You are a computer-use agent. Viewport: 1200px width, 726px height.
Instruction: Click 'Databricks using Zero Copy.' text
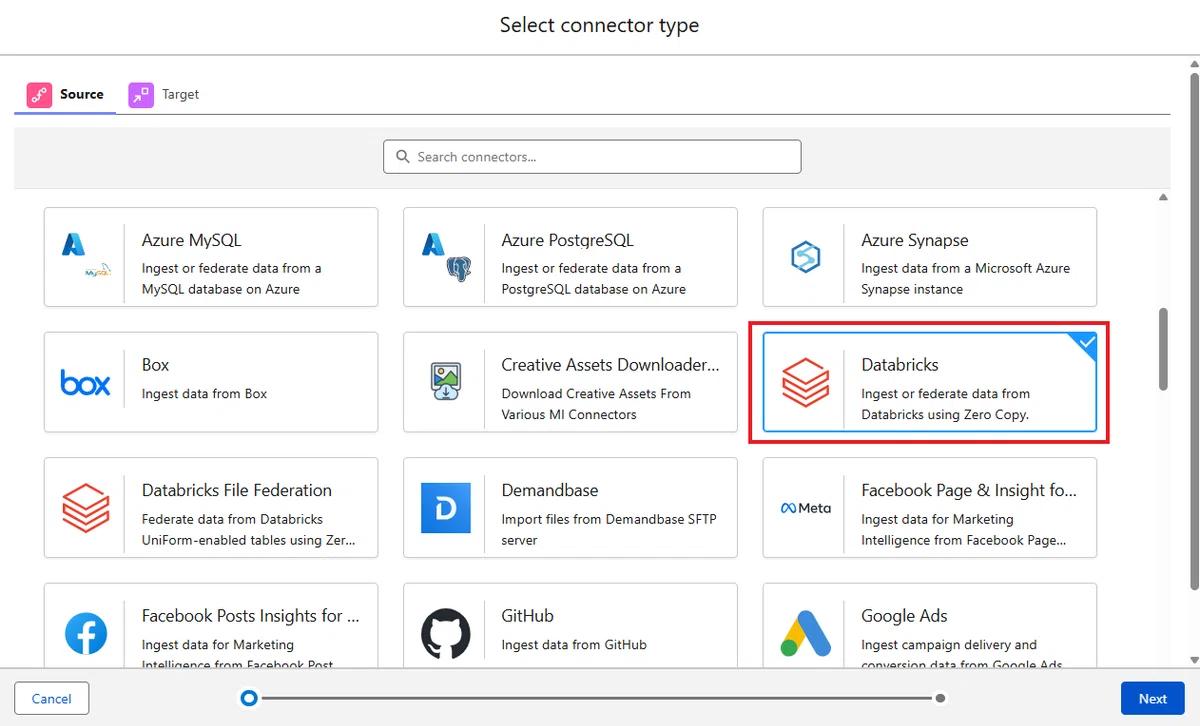[945, 415]
